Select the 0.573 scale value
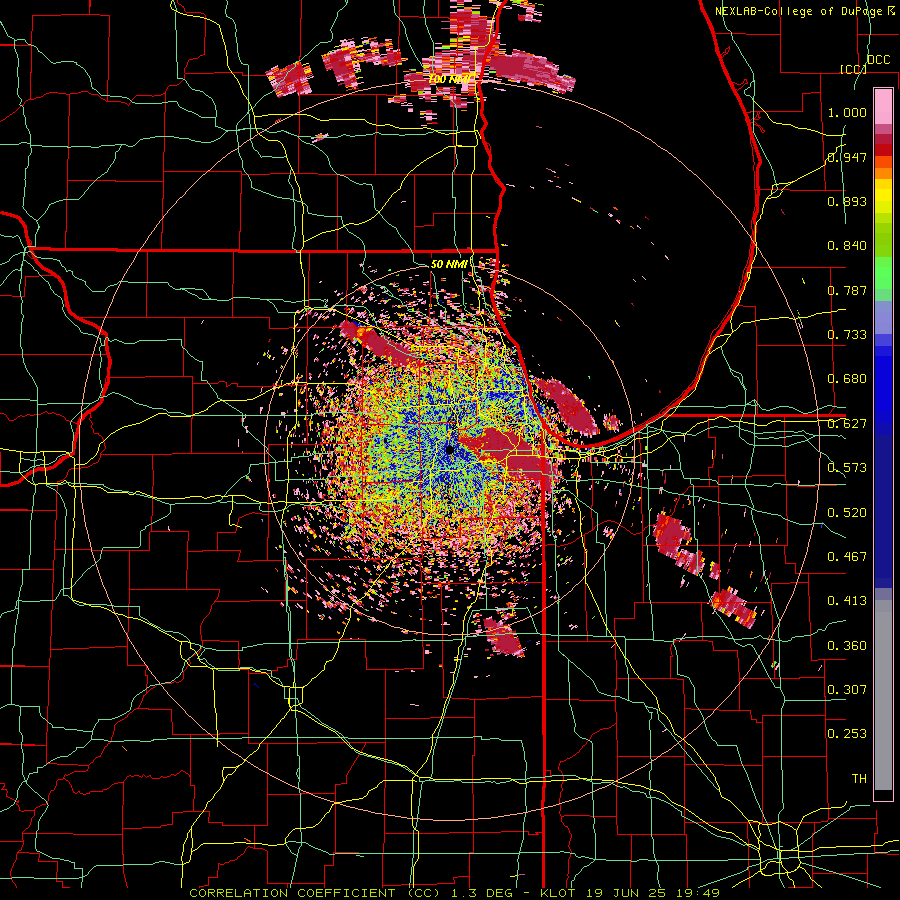The width and height of the screenshot is (900, 900). 847,468
